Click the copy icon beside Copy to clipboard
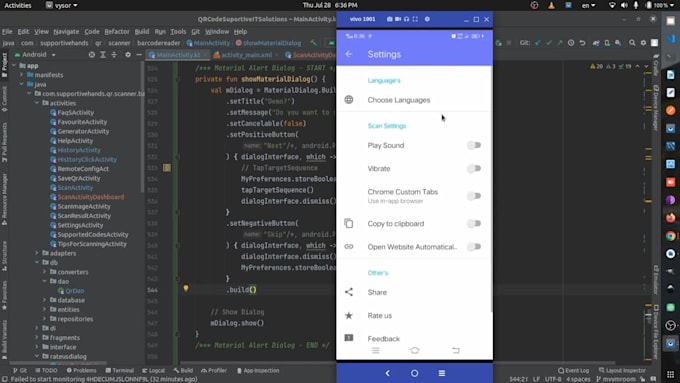Image resolution: width=680 pixels, height=383 pixels. [x=349, y=223]
